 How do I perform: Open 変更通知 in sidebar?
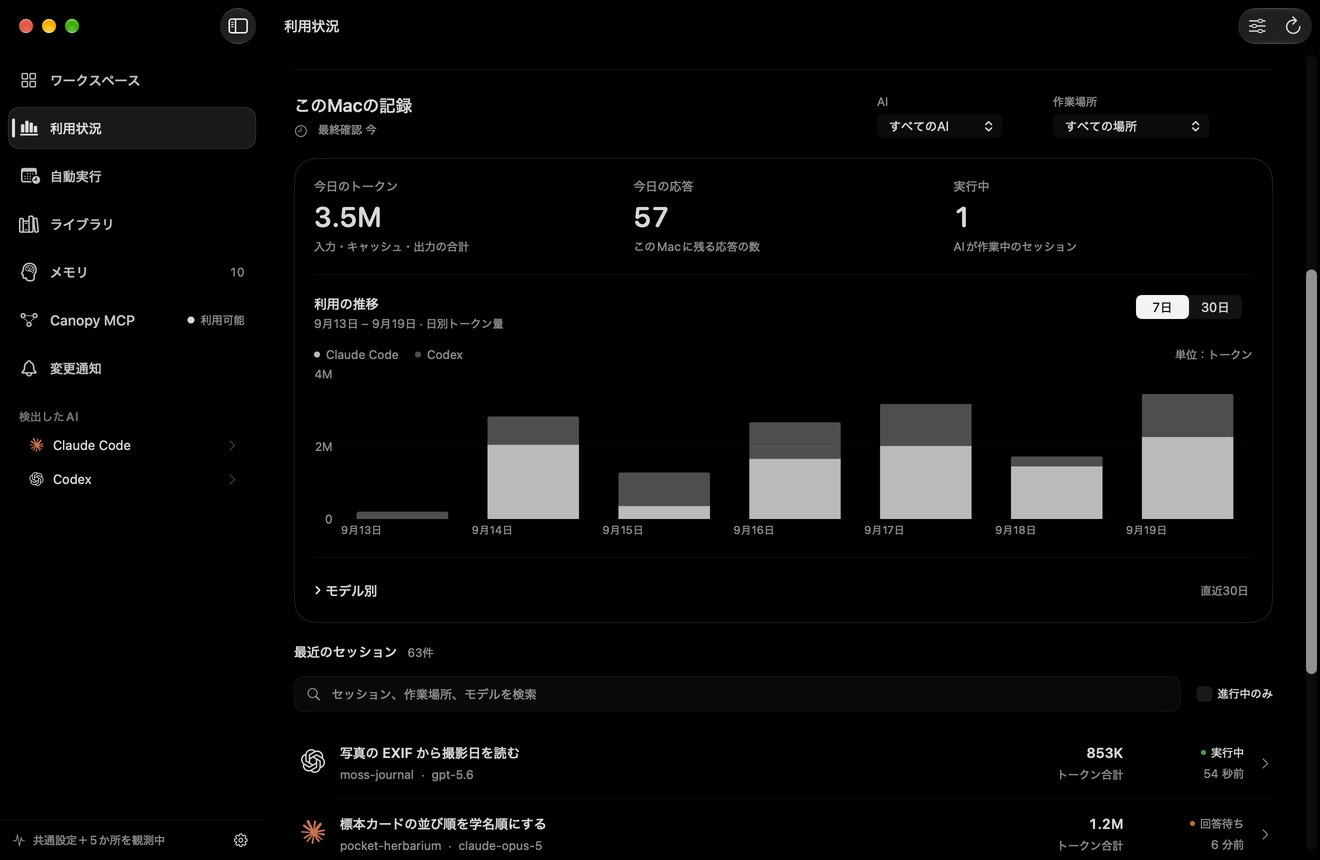pyautogui.click(x=132, y=368)
